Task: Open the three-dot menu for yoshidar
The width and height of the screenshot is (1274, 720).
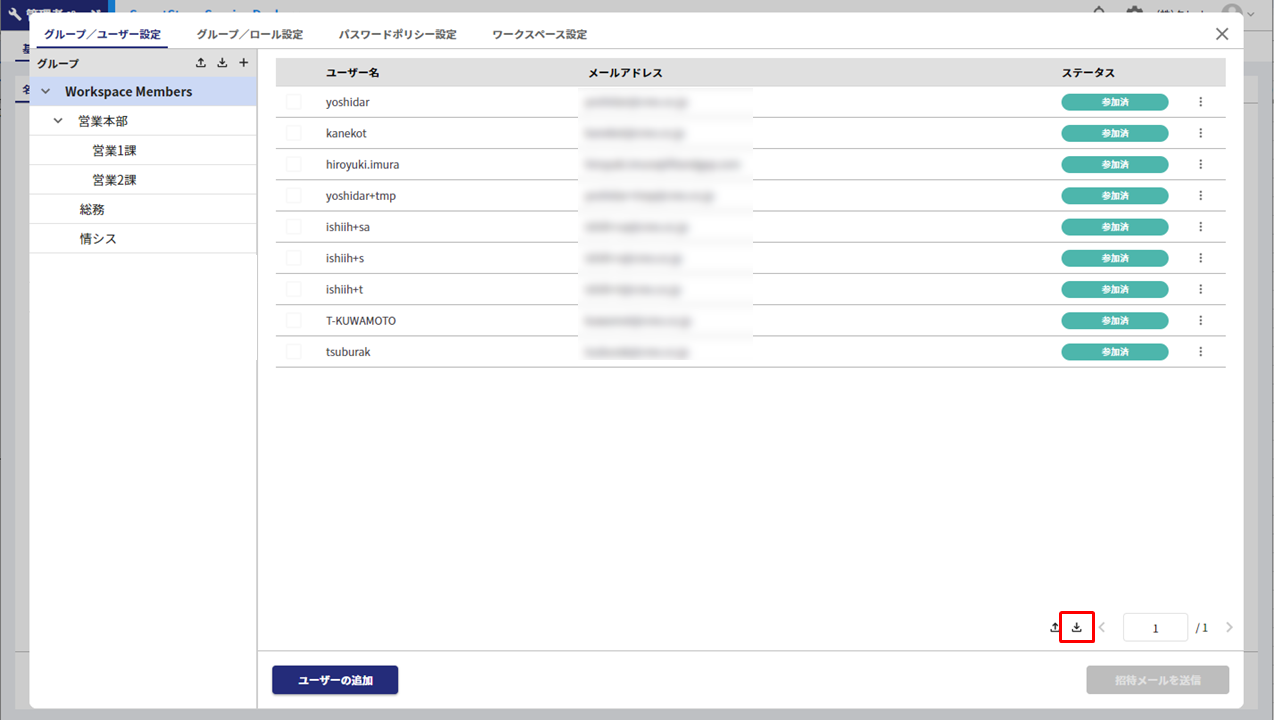Action: (x=1200, y=102)
